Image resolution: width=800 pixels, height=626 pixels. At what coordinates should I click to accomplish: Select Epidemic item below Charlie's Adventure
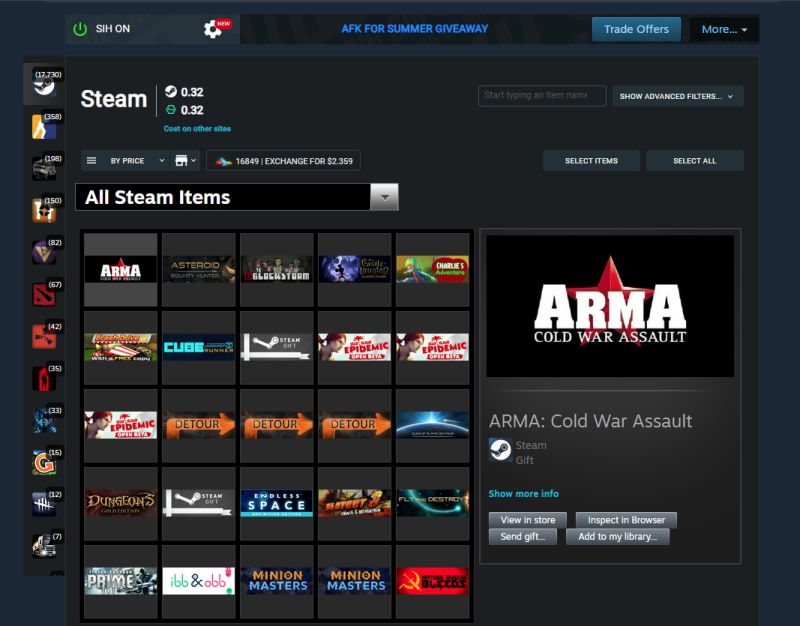tap(433, 348)
